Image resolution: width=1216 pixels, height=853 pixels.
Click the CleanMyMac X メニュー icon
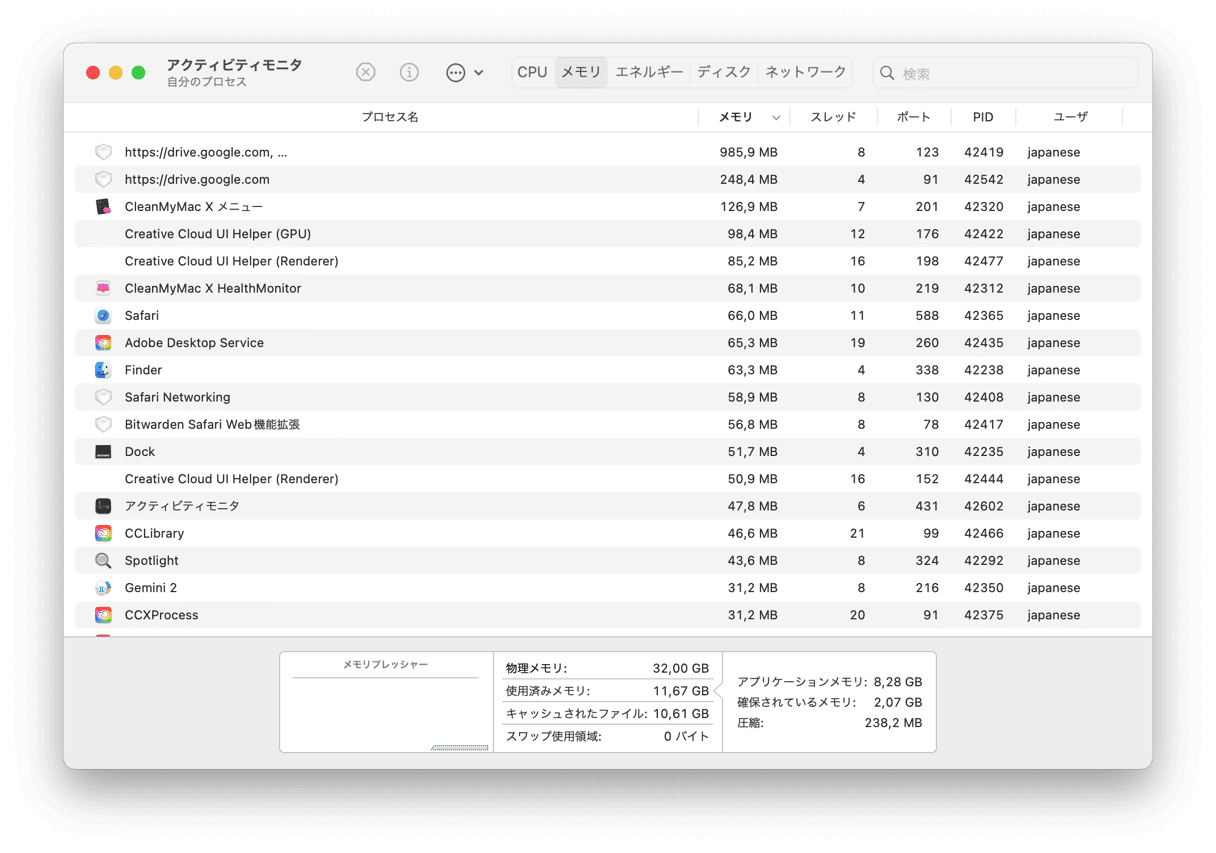pyautogui.click(x=103, y=207)
